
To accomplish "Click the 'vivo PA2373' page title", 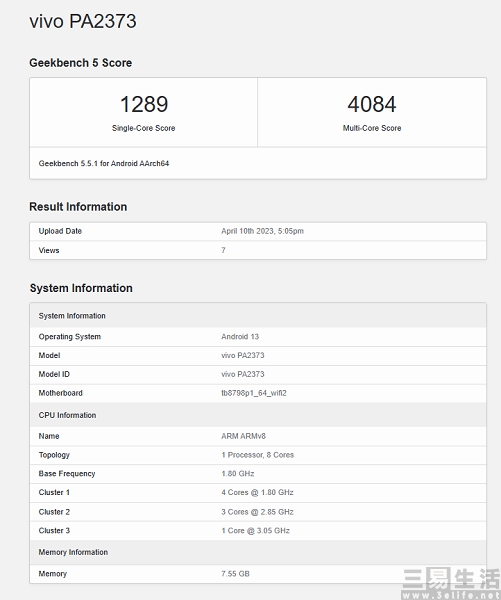I will click(83, 21).
